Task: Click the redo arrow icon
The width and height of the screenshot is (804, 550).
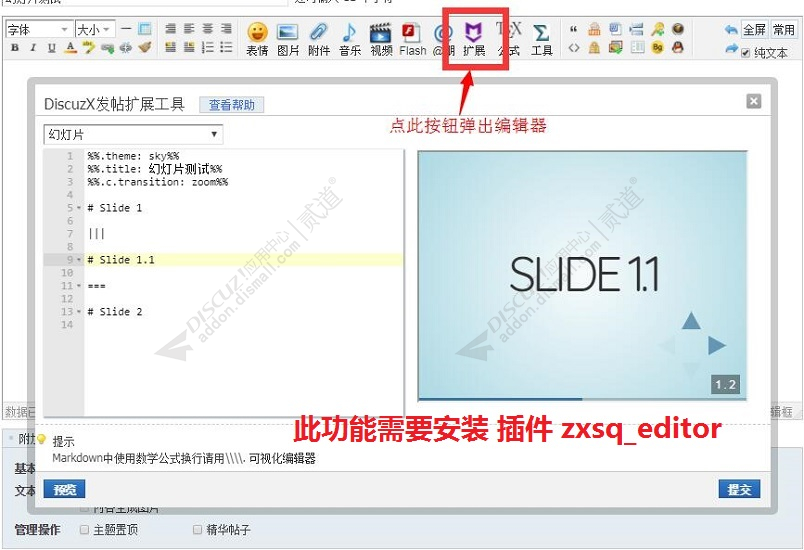Action: (731, 49)
